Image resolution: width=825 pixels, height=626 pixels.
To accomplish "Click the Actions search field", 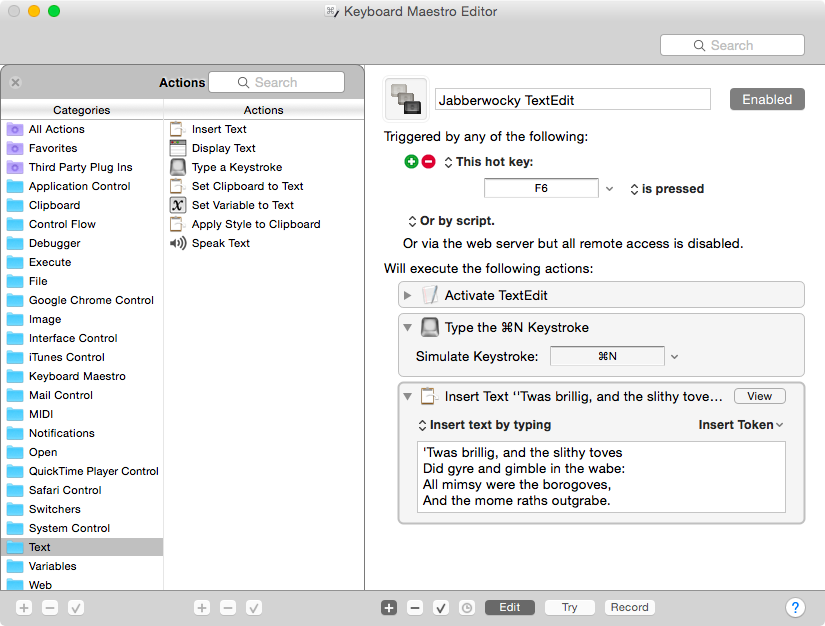I will pyautogui.click(x=276, y=82).
